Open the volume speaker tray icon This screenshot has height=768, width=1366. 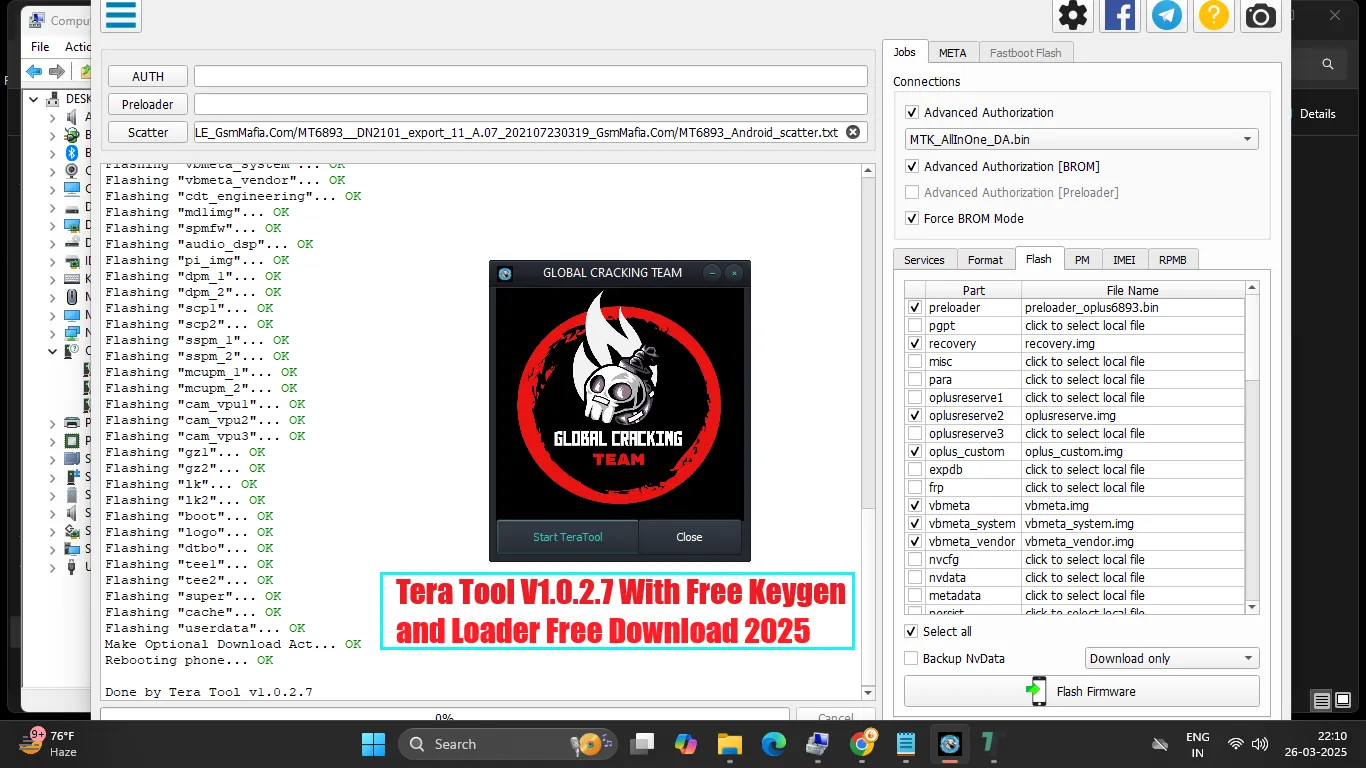[1260, 744]
